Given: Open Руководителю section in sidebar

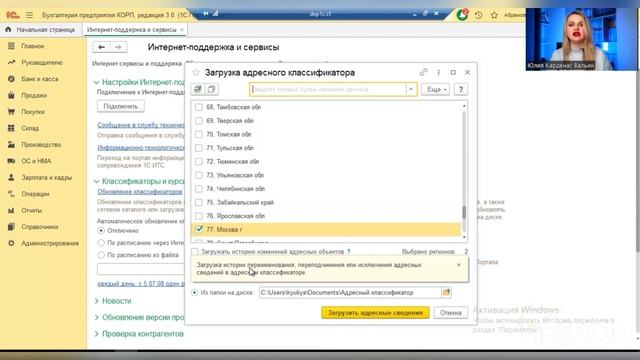Looking at the screenshot, I should [x=42, y=62].
